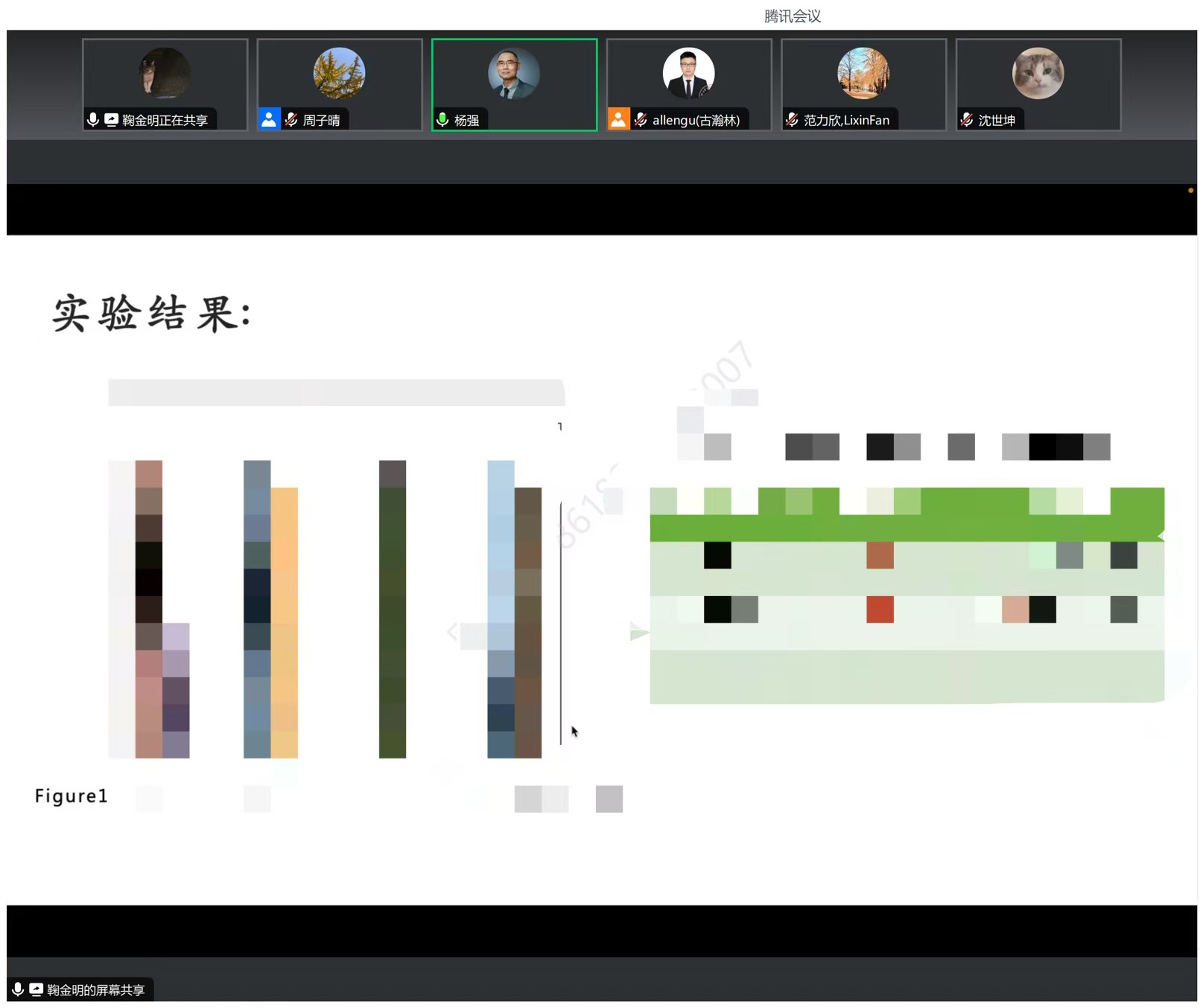
Task: Click the 鞠金明的屏幕共享 label
Action: (95, 989)
